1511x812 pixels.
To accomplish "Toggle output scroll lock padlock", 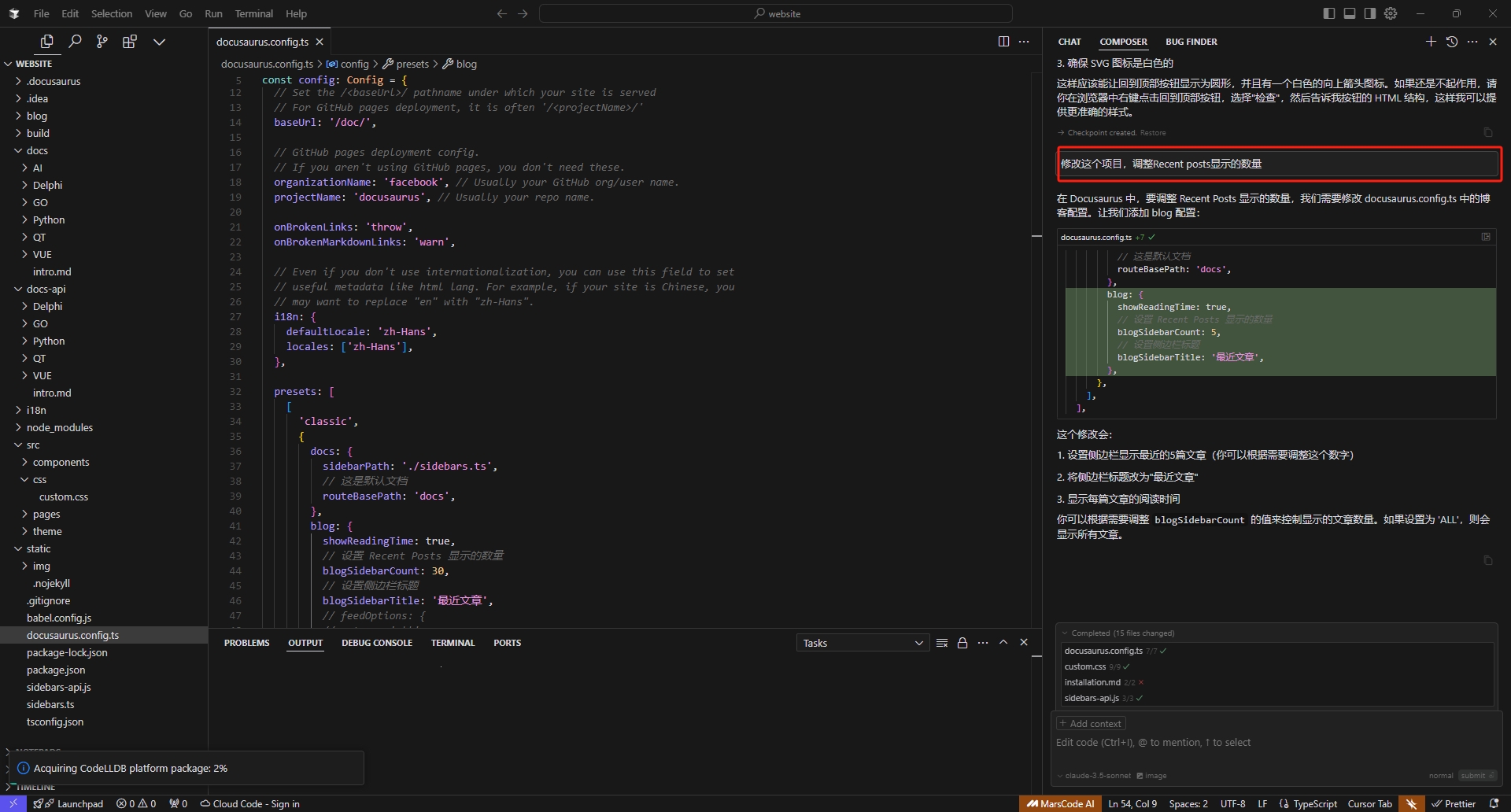I will tap(962, 643).
